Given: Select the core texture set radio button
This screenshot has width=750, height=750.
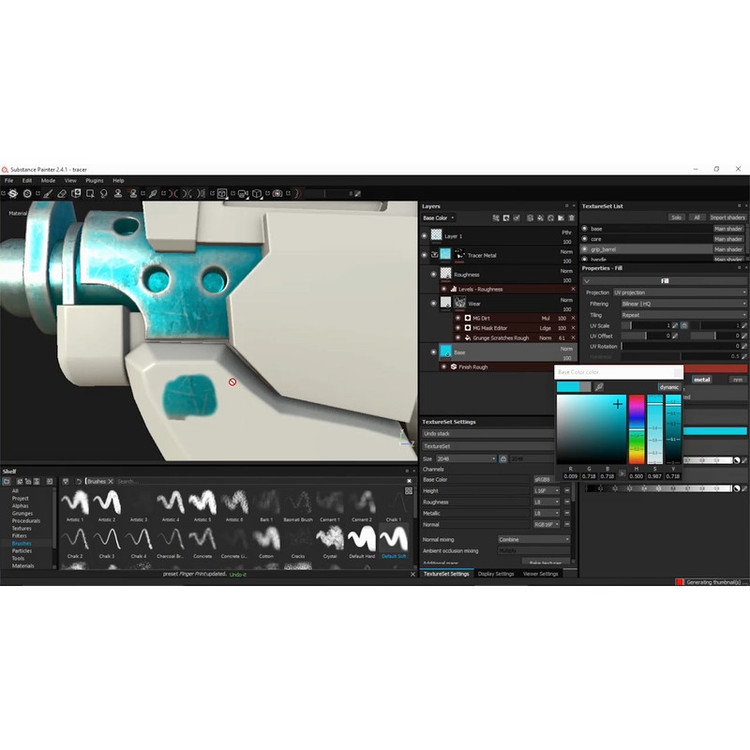Looking at the screenshot, I should click(x=586, y=239).
